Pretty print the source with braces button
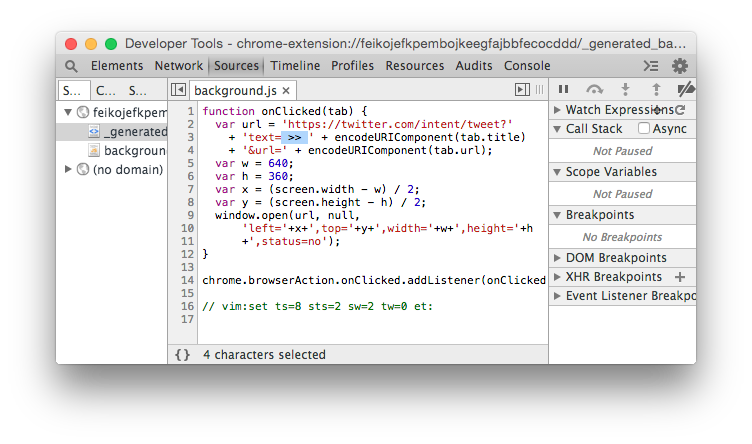752x444 pixels. 182,354
